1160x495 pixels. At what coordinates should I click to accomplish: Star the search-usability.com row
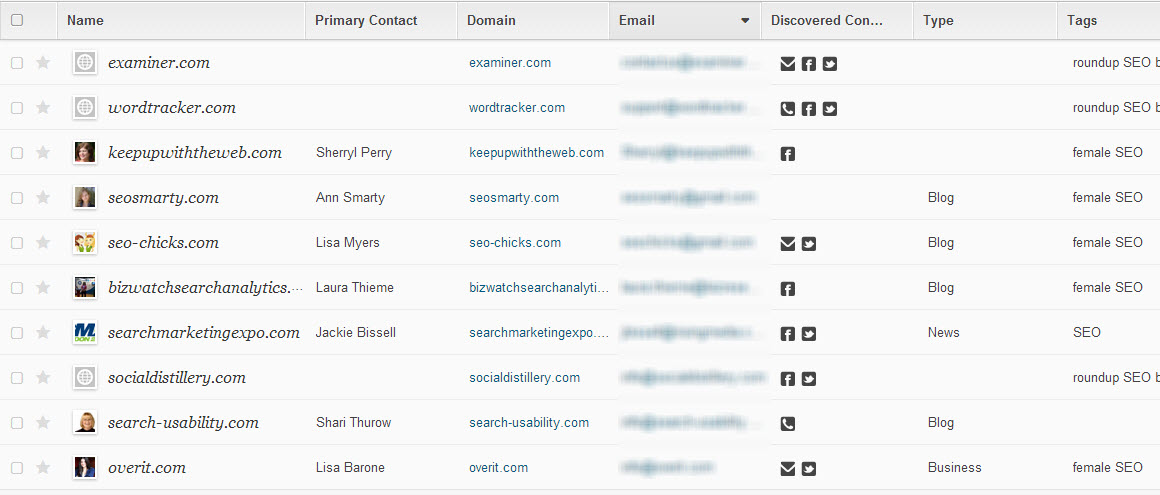[43, 422]
